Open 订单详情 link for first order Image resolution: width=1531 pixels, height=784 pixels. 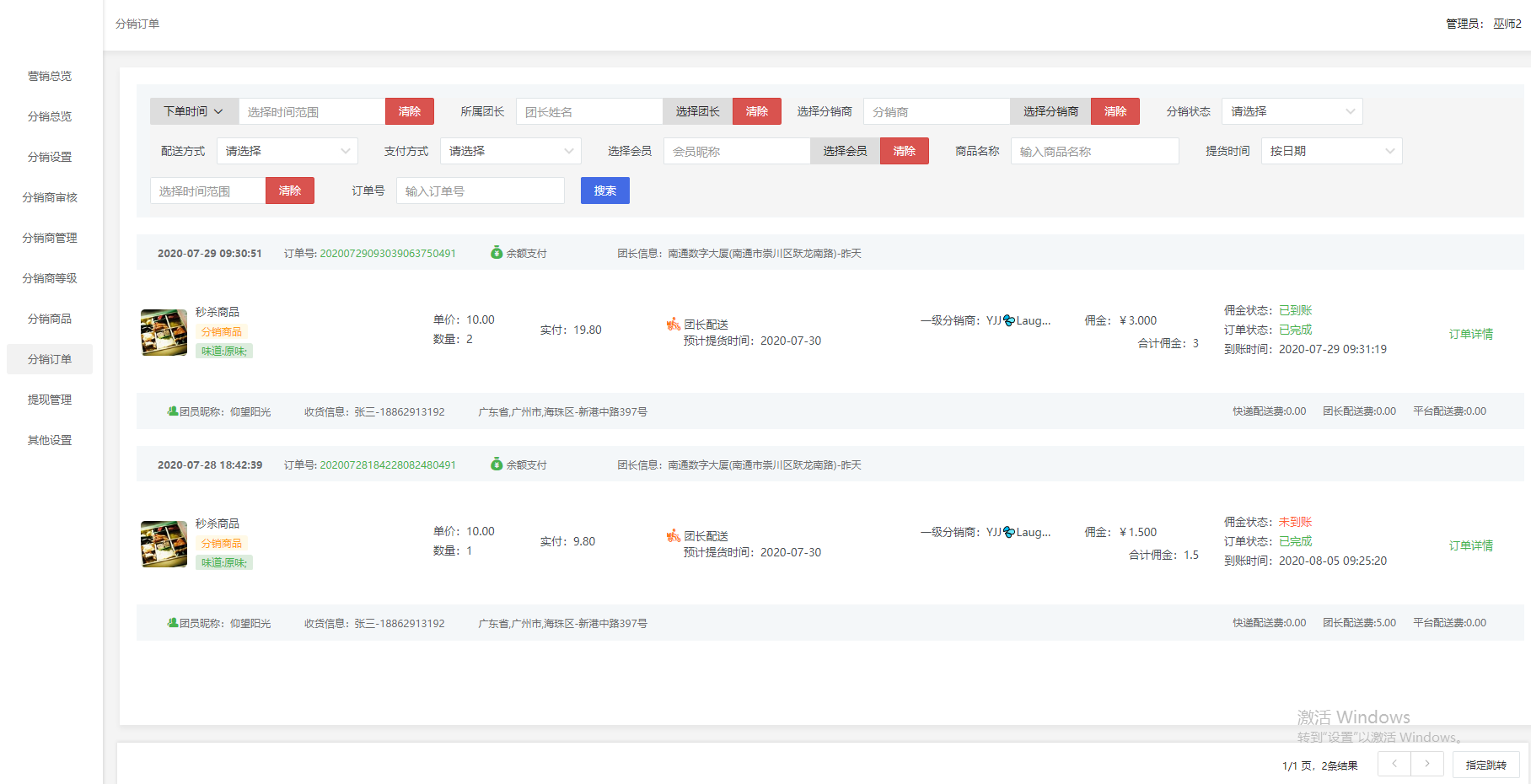(1470, 334)
